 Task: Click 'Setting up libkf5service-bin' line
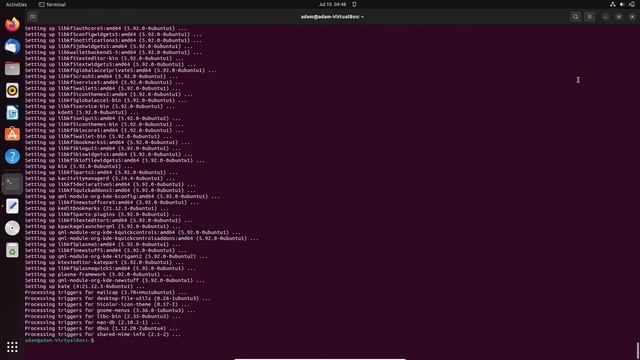pyautogui.click(x=100, y=107)
